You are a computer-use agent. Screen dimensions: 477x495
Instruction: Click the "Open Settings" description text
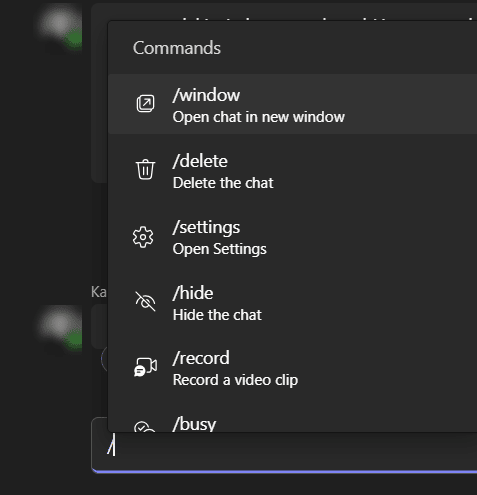220,249
